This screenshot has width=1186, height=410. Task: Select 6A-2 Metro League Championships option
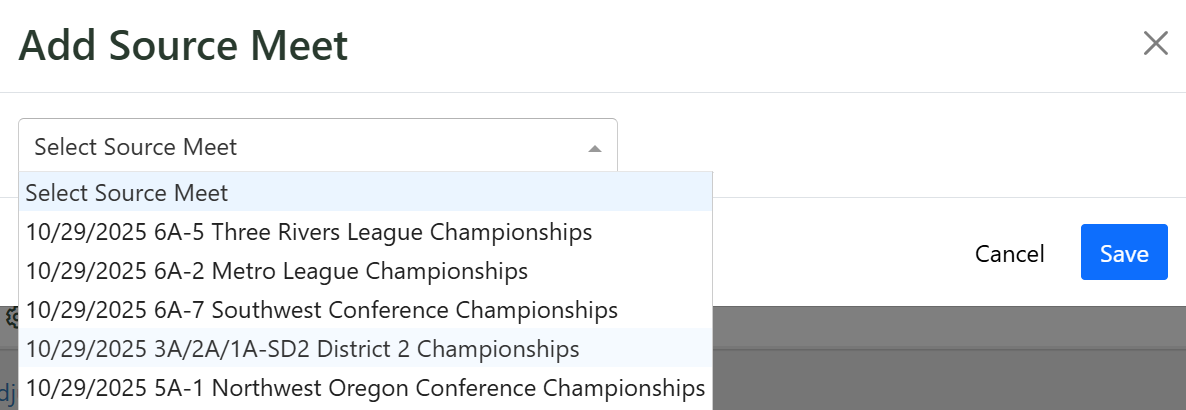[365, 271]
